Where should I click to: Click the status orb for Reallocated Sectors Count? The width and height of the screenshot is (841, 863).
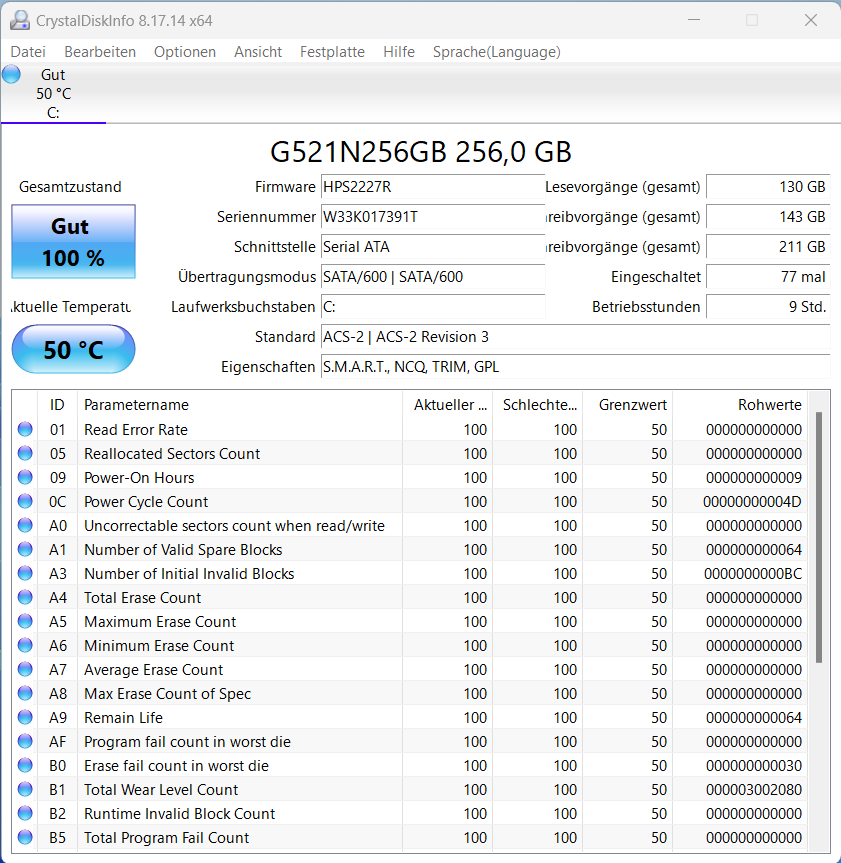point(25,454)
